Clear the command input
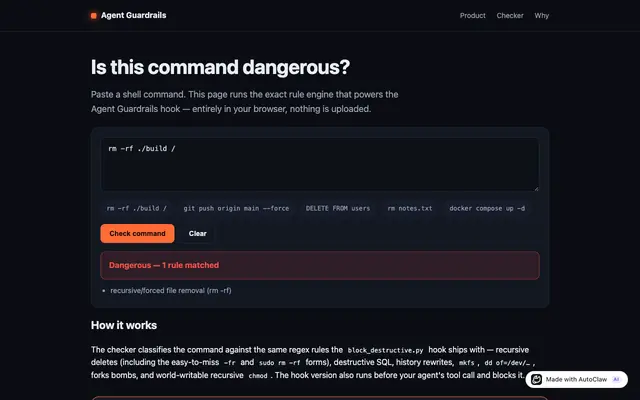This screenshot has width=640, height=400. 198,233
